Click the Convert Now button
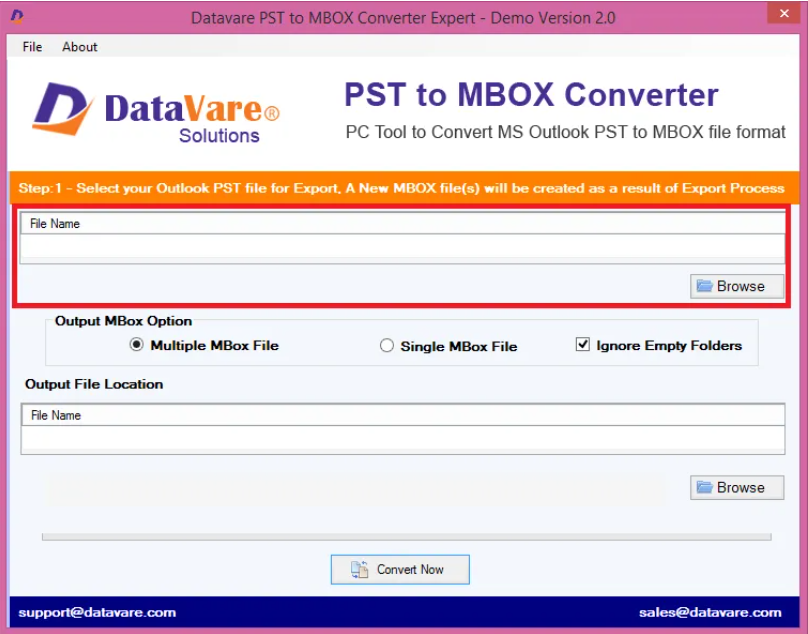Viewport: 808px width, 634px height. pos(400,570)
